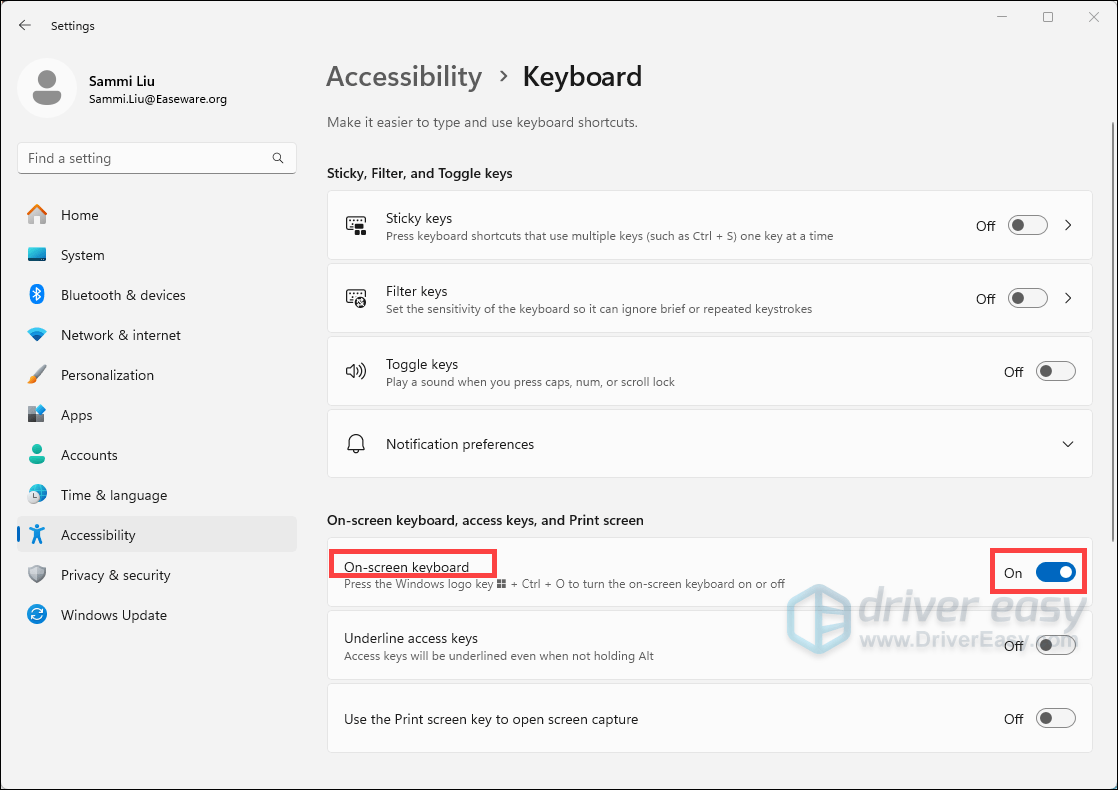The image size is (1118, 790).
Task: Go to Time & language settings
Action: click(x=113, y=495)
